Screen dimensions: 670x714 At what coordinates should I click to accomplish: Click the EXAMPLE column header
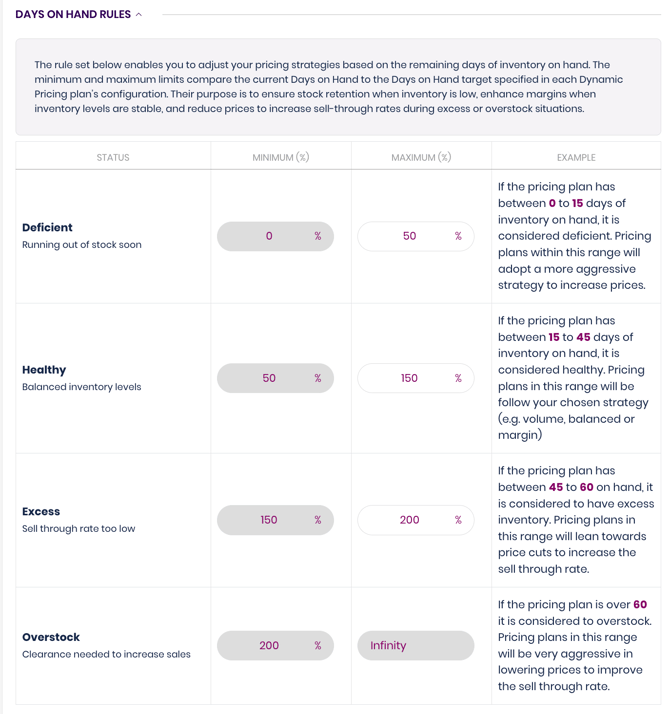pos(576,157)
